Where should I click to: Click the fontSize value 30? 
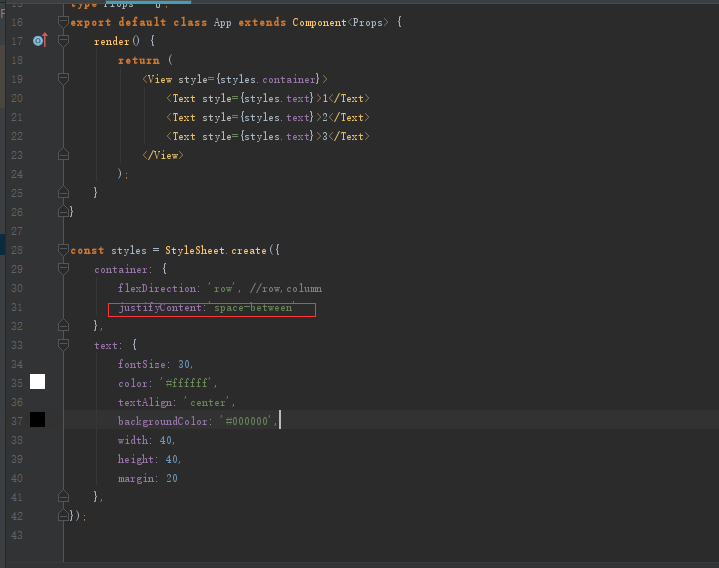pyautogui.click(x=186, y=364)
